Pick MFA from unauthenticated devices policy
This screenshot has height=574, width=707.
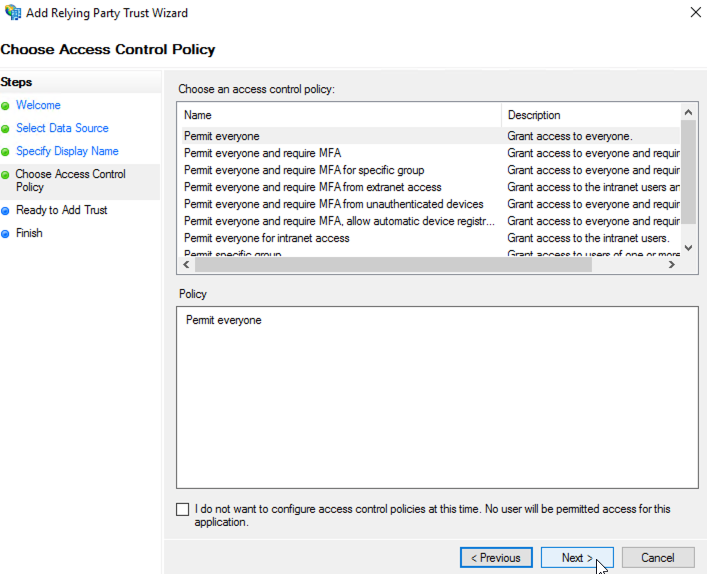333,204
